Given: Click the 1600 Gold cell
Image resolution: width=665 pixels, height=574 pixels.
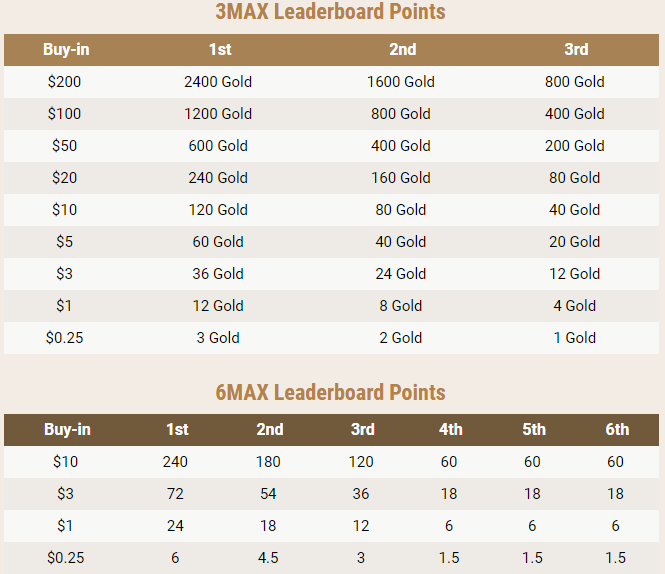Looking at the screenshot, I should (402, 82).
